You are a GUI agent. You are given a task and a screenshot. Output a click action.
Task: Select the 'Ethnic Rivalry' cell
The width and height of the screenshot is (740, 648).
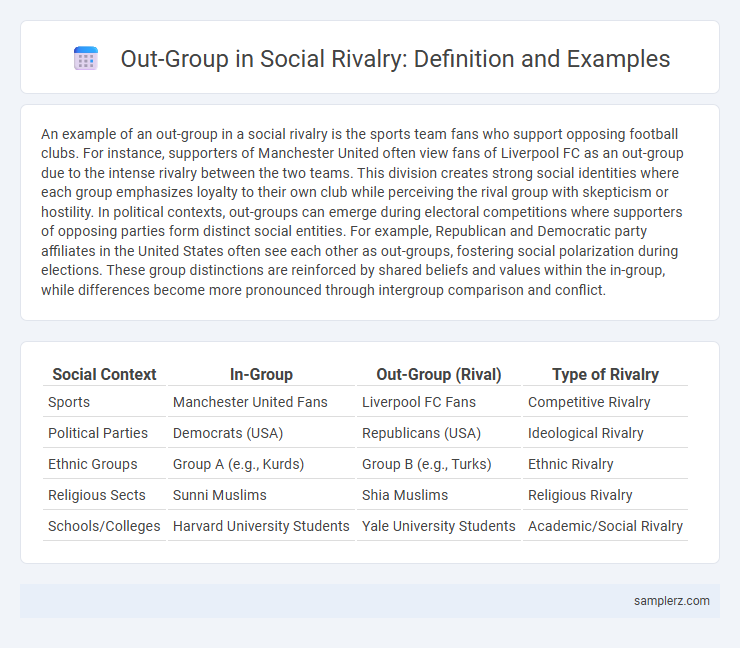tap(605, 464)
